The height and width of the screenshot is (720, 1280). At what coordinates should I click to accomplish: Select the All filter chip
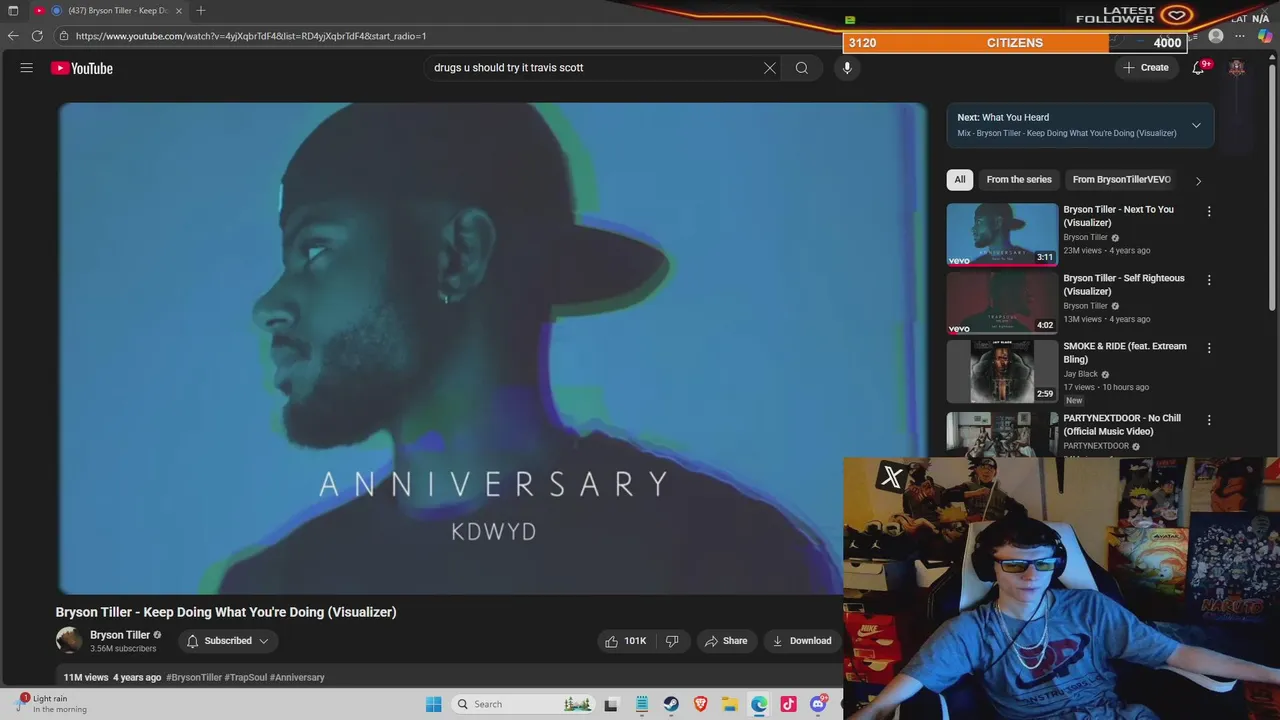click(x=960, y=180)
